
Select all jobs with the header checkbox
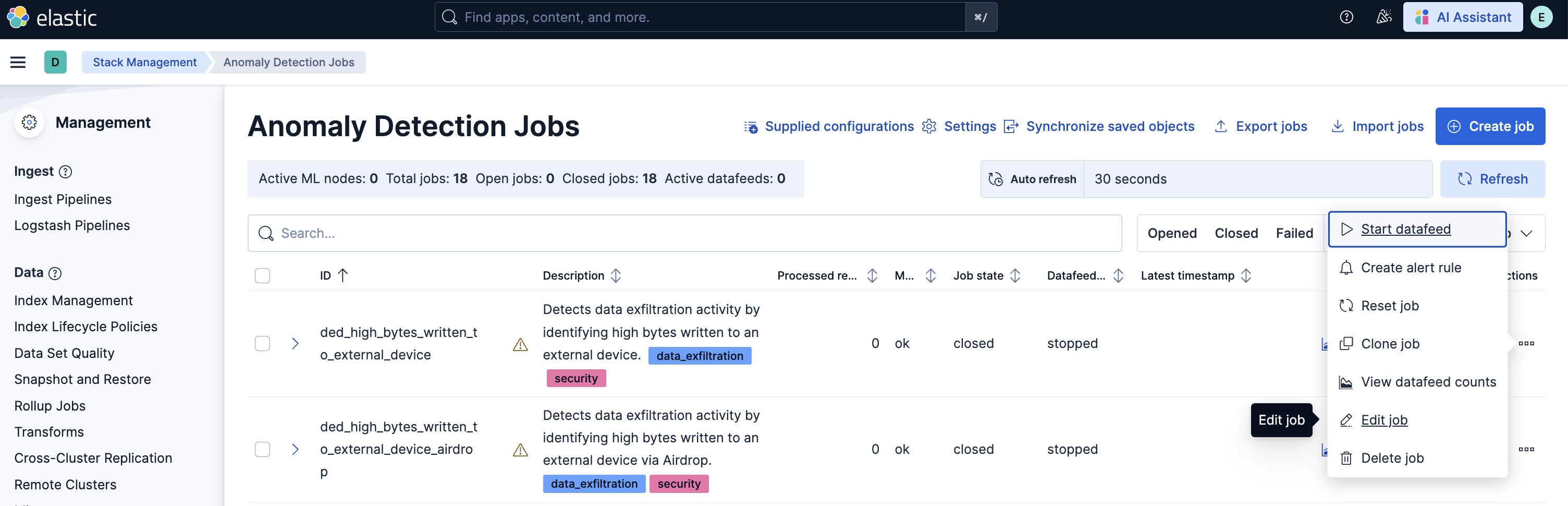pyautogui.click(x=262, y=275)
